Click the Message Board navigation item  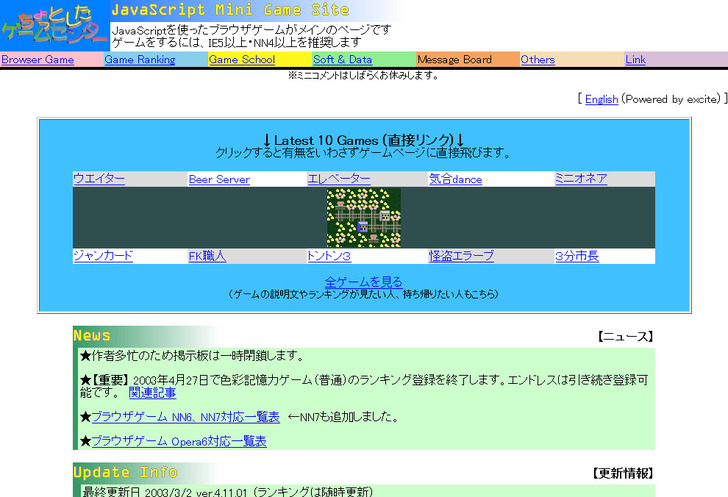point(454,60)
